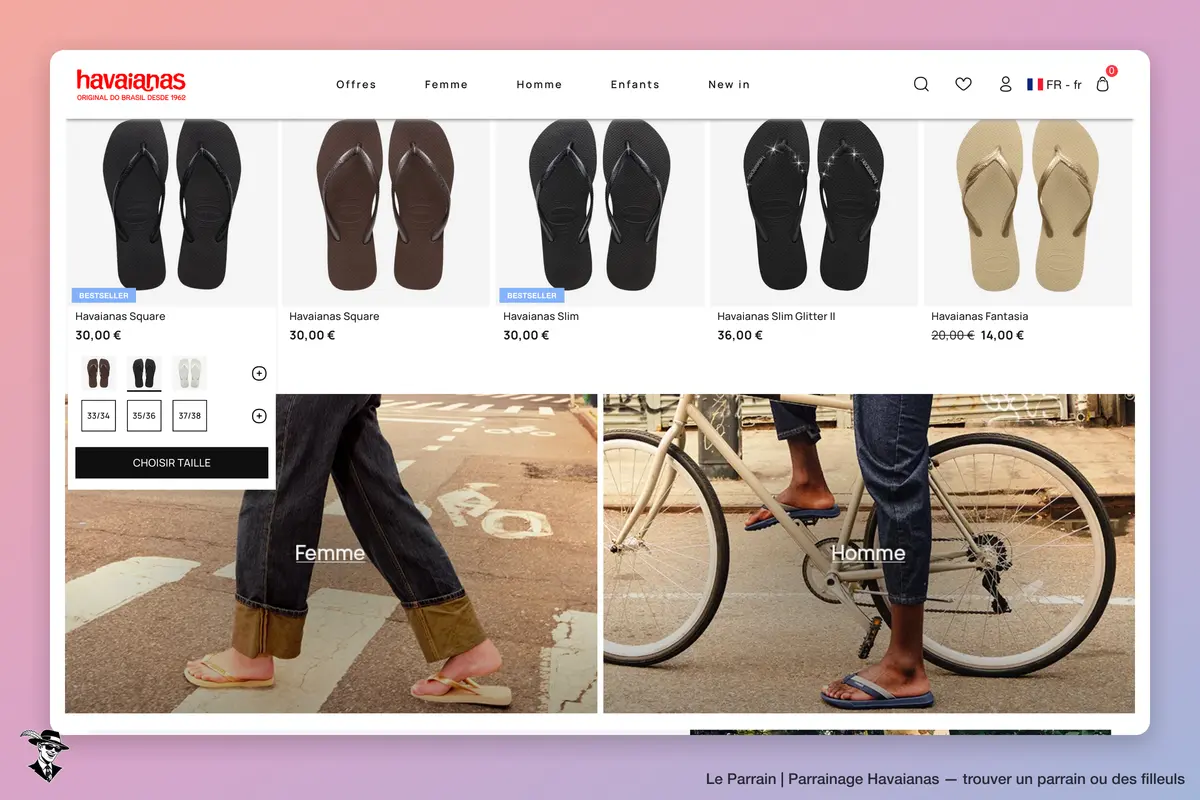Select size 35/36

point(144,416)
